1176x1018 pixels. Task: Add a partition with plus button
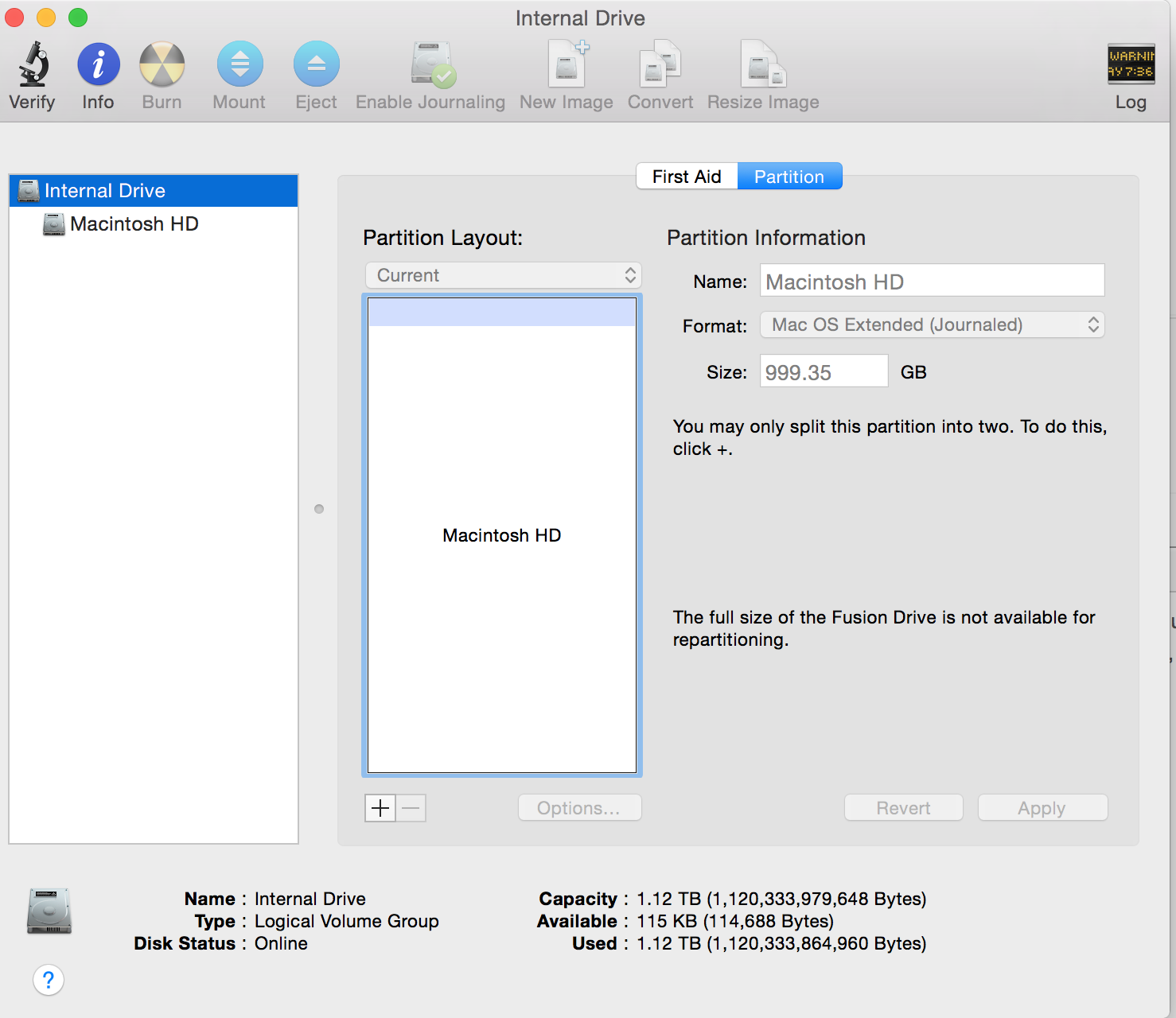[x=380, y=808]
